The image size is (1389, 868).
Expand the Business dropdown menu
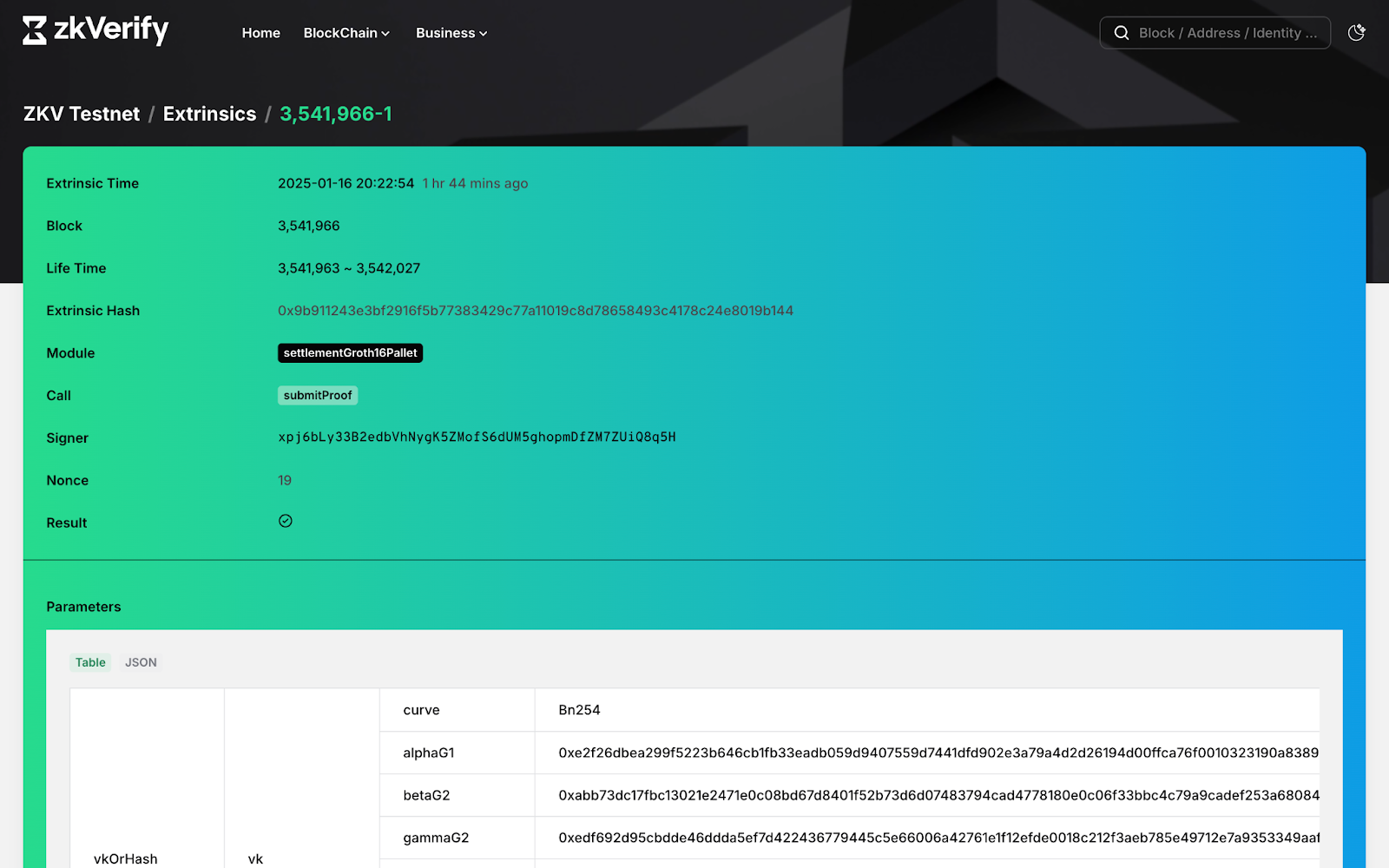(451, 33)
